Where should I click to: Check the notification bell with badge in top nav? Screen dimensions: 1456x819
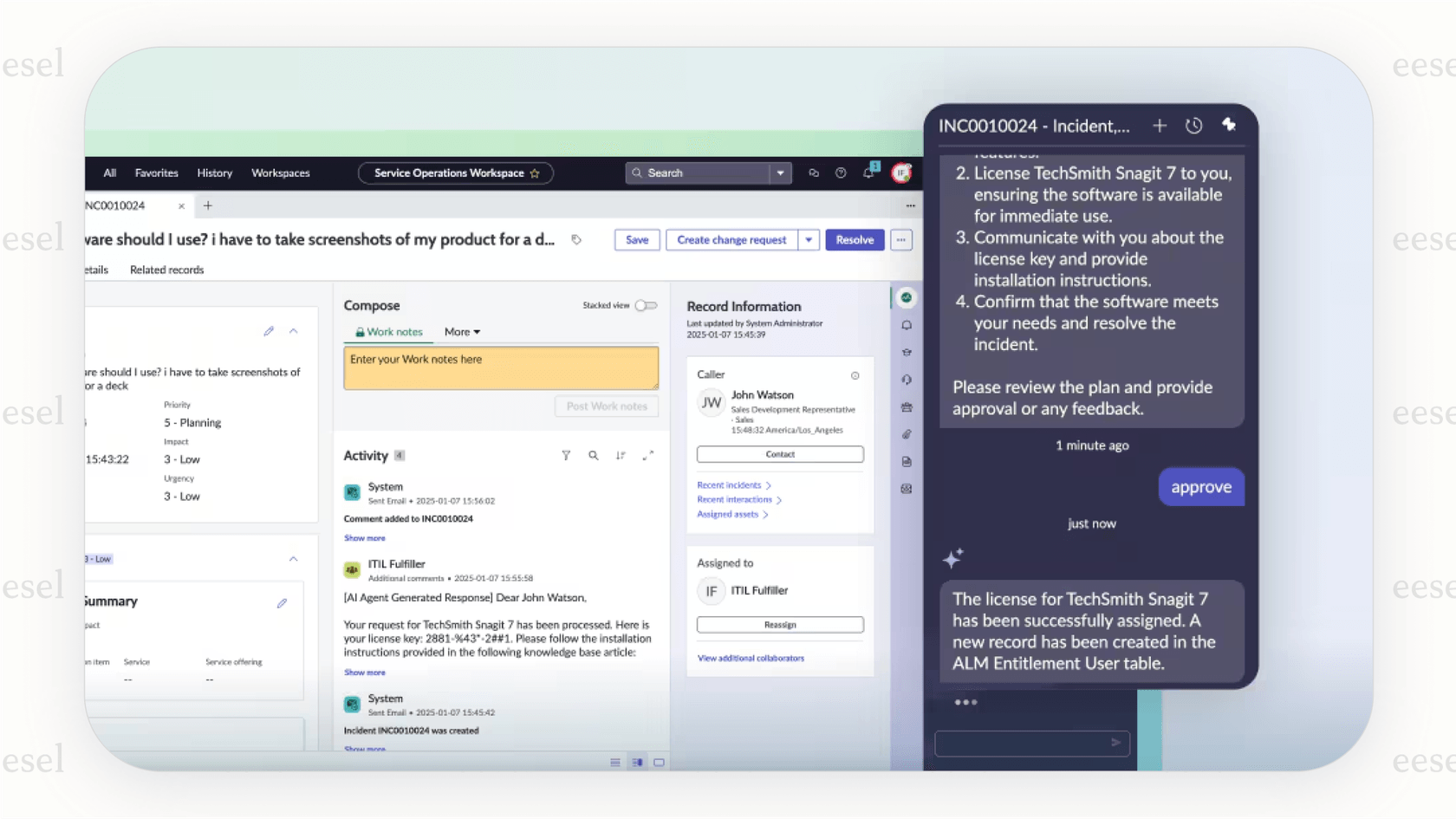(x=868, y=172)
